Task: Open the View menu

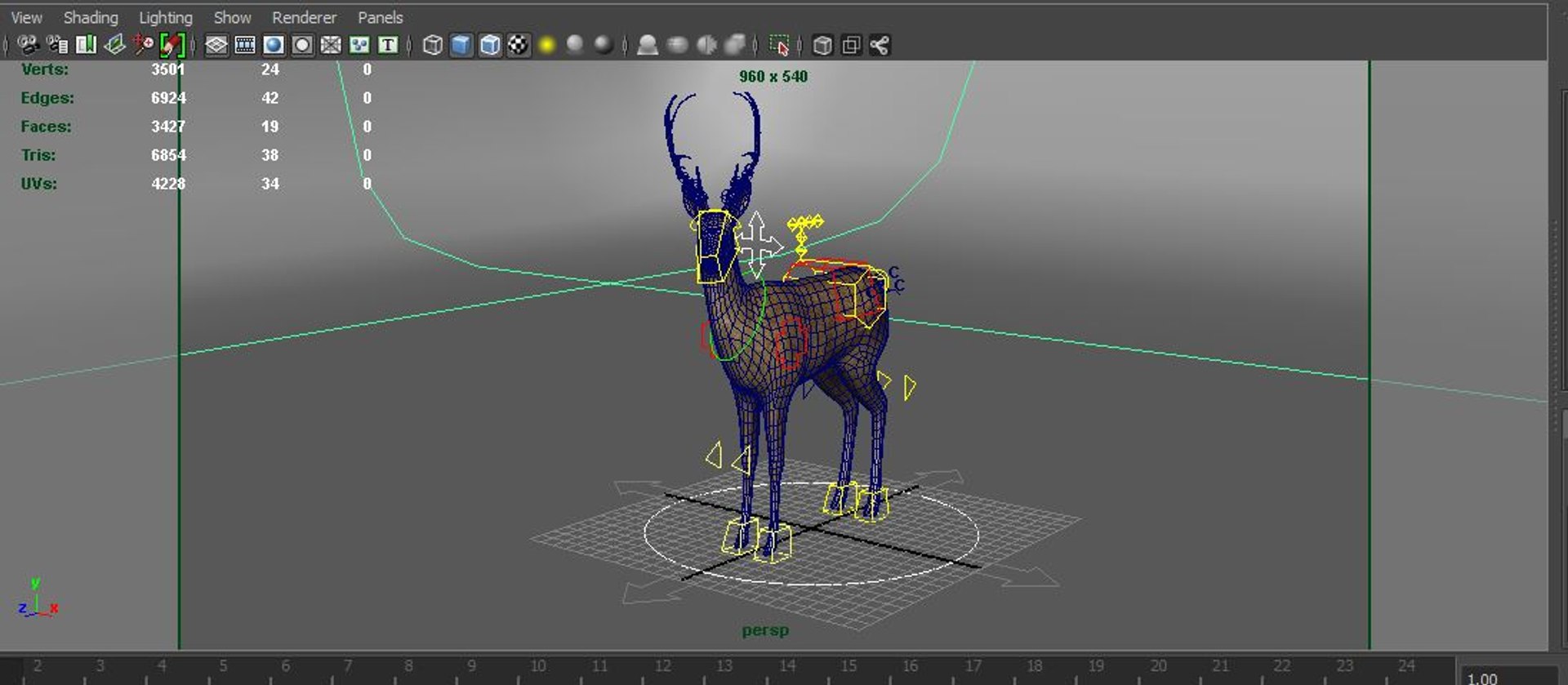Action: coord(26,17)
